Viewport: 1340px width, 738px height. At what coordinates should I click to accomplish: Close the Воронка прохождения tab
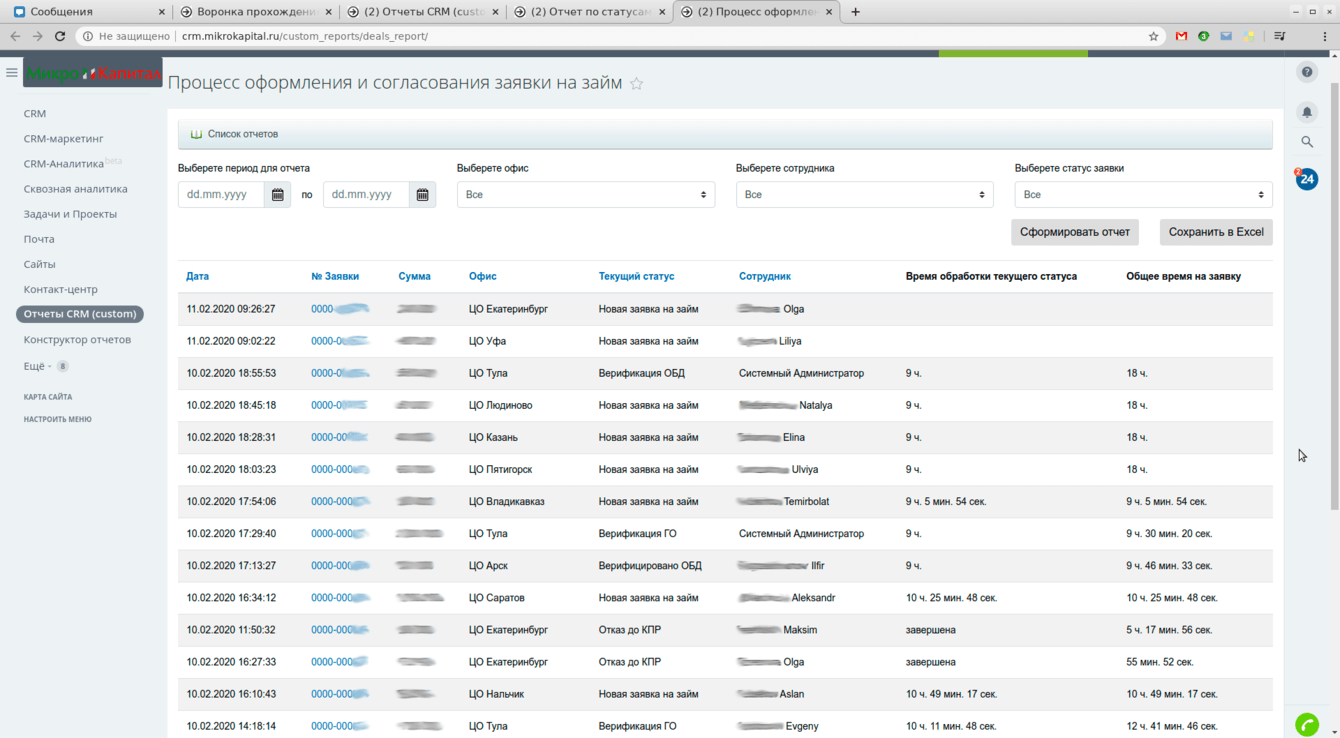point(329,12)
